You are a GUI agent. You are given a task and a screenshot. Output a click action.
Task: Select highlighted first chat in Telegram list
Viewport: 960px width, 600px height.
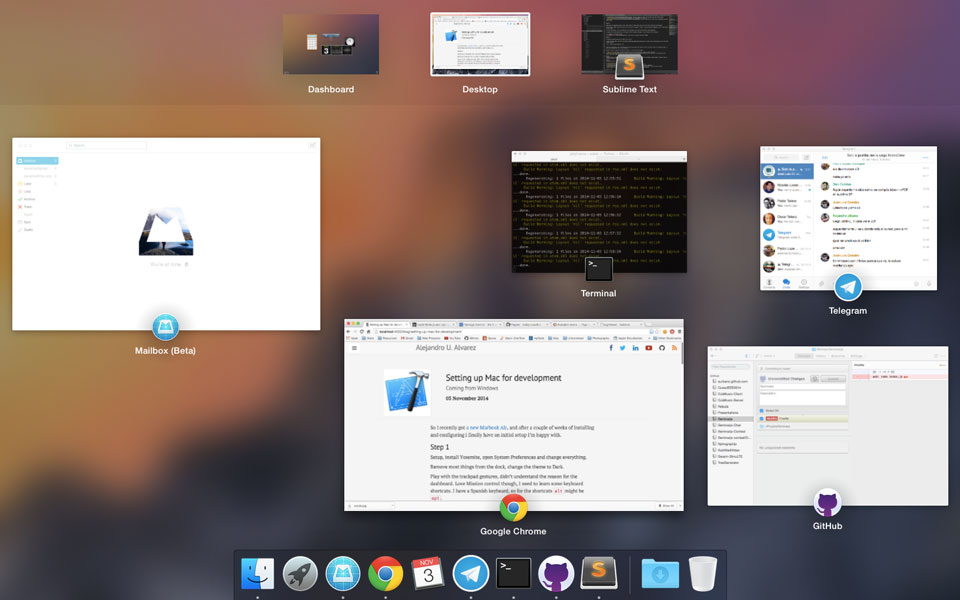pos(787,171)
